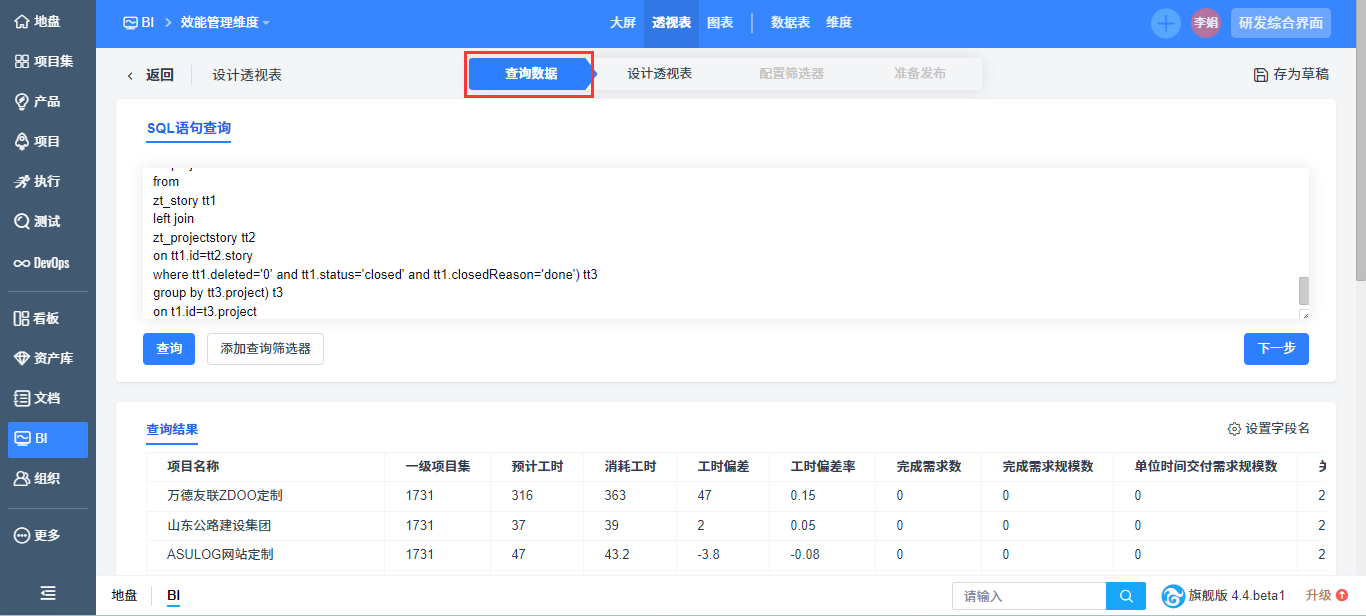Click the bottom search input field
The width and height of the screenshot is (1366, 616).
tap(1028, 596)
